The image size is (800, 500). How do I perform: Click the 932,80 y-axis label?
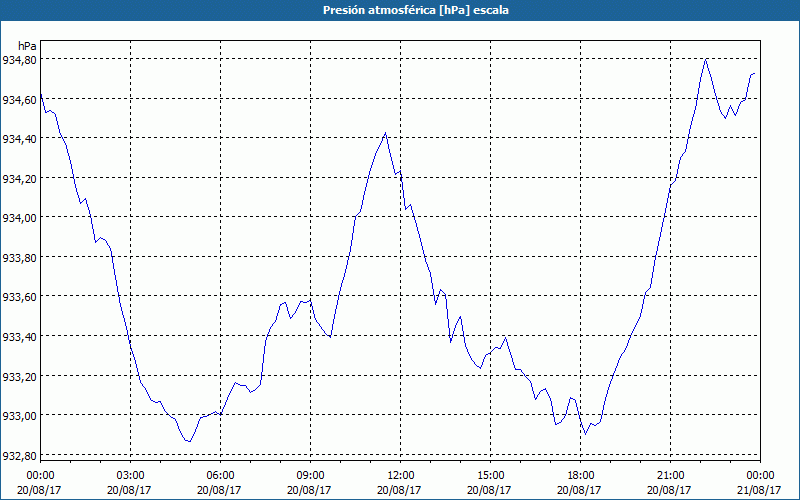point(19,455)
